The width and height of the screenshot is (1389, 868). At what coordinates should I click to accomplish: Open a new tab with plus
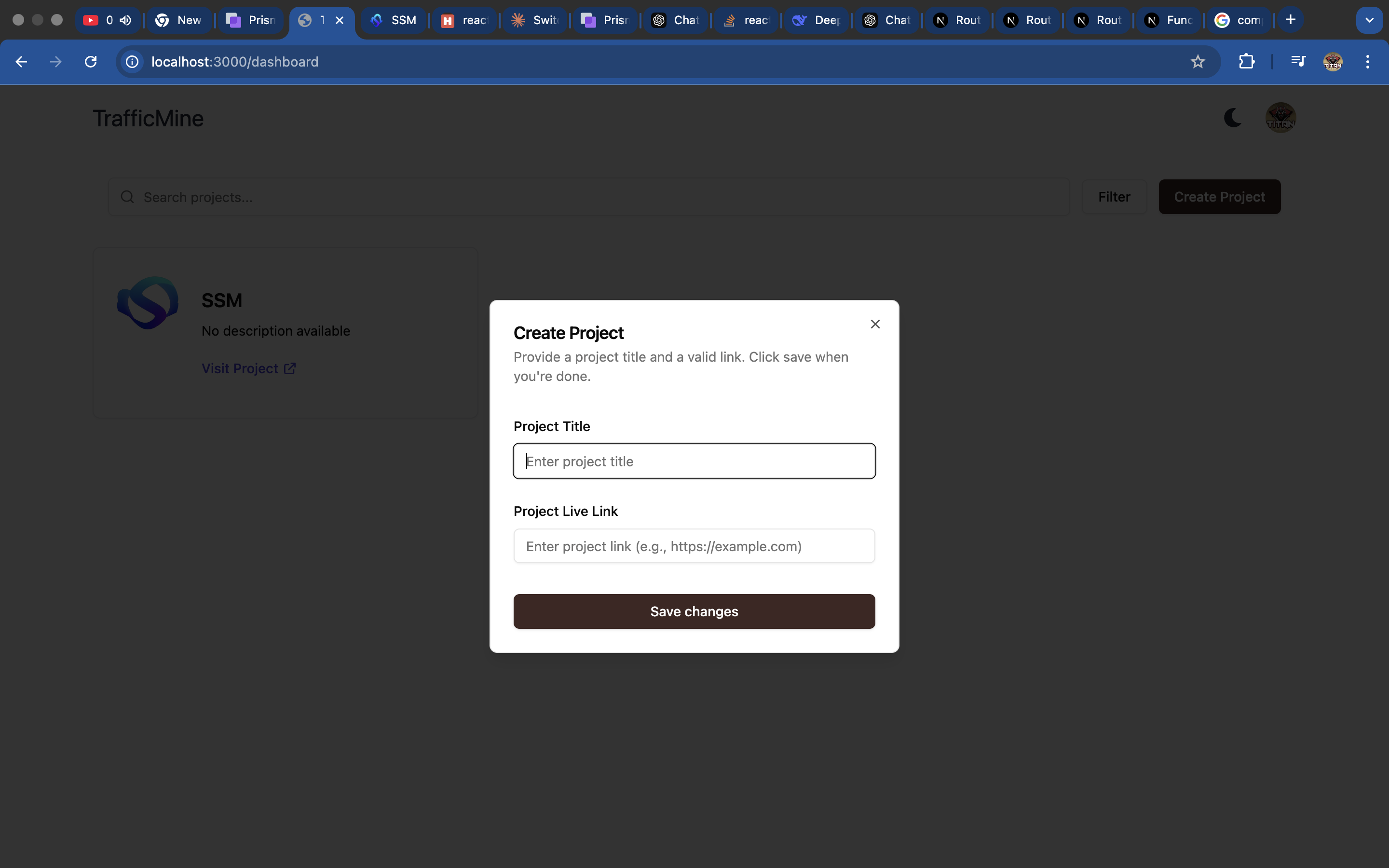1290,20
